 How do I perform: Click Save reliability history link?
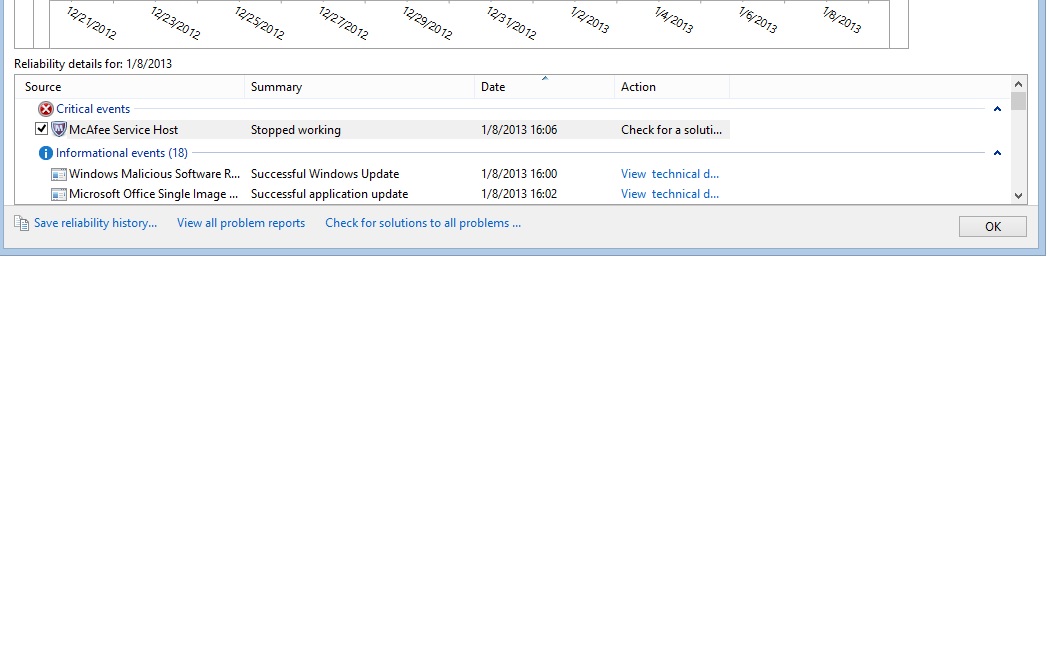coord(95,223)
